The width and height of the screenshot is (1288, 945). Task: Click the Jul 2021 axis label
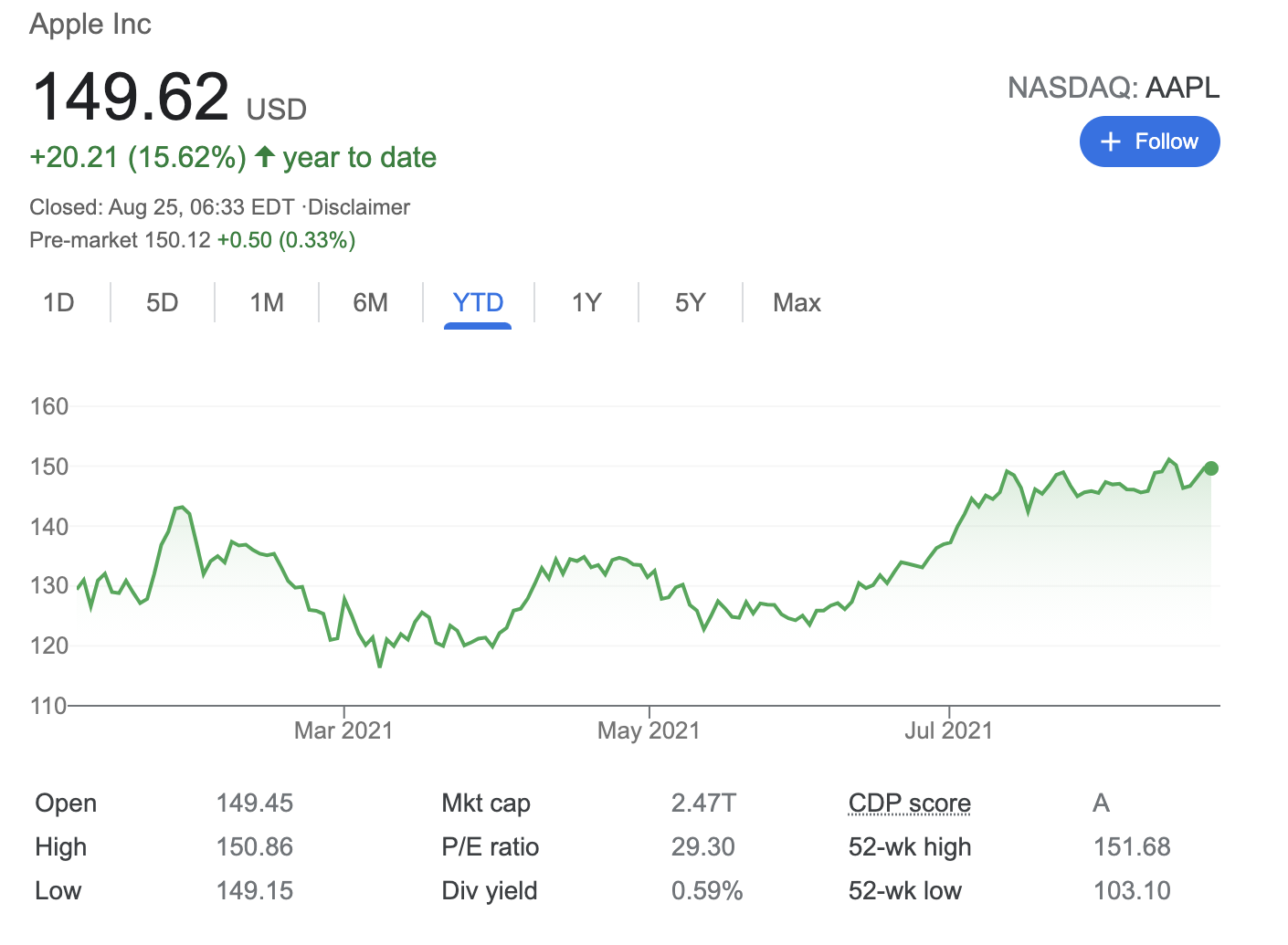coord(949,730)
